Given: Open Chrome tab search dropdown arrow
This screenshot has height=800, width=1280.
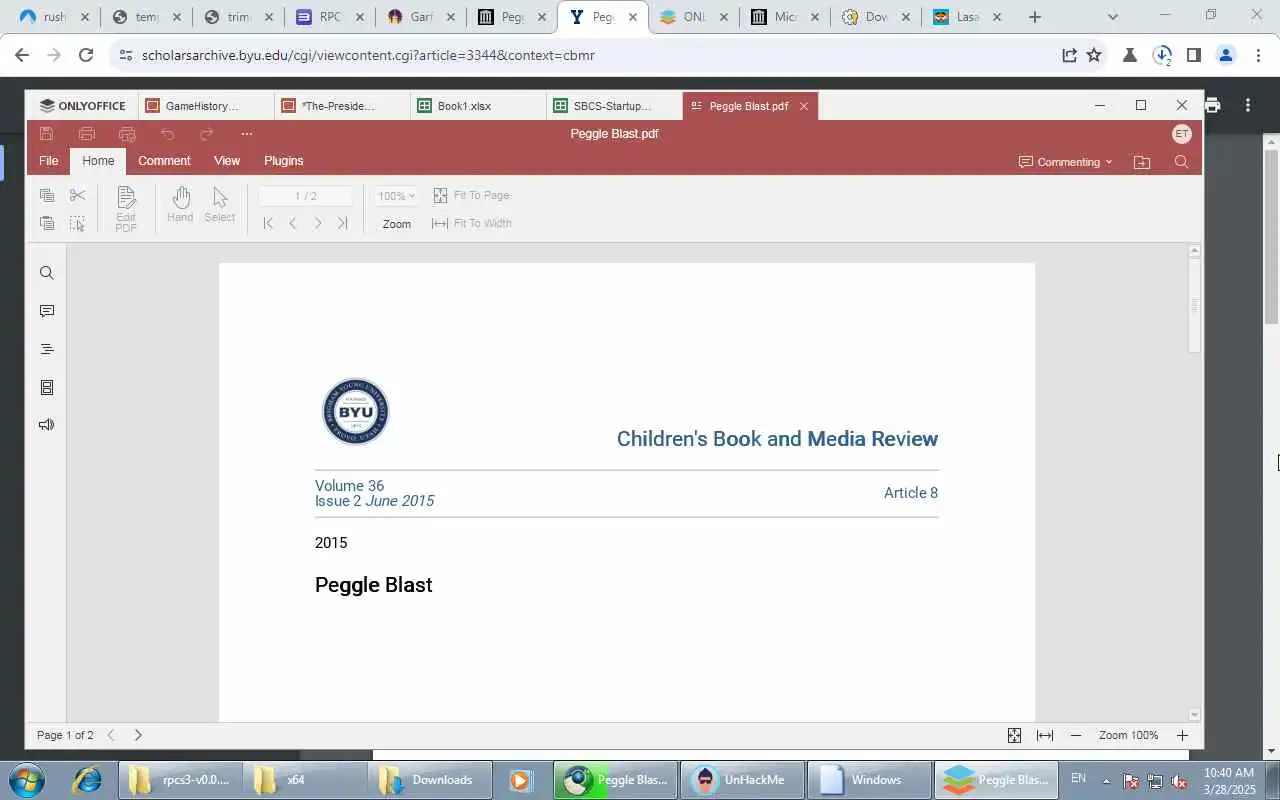Looking at the screenshot, I should tap(1113, 17).
